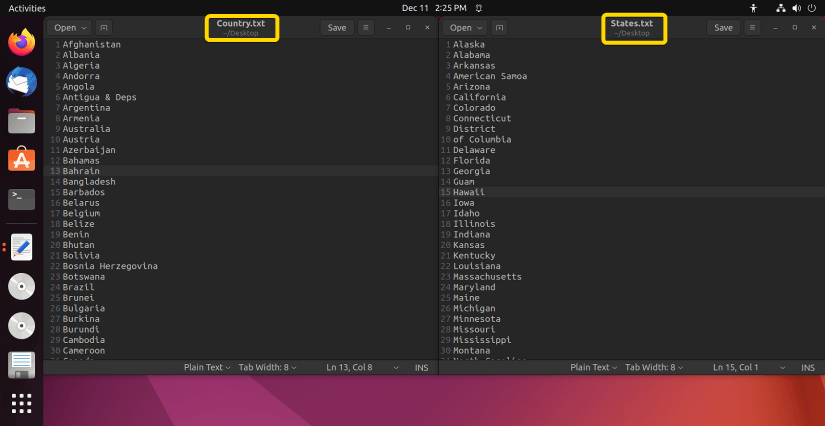Place cursor on American Samoa line
825x426 pixels.
tap(490, 76)
